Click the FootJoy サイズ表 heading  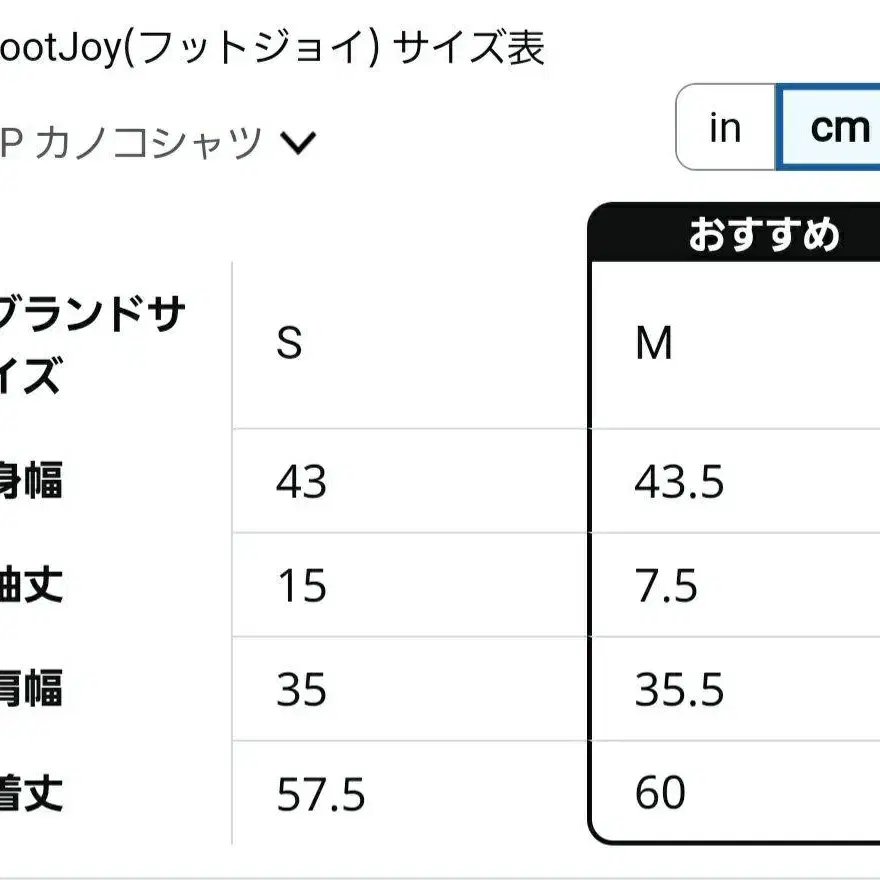pyautogui.click(x=272, y=49)
